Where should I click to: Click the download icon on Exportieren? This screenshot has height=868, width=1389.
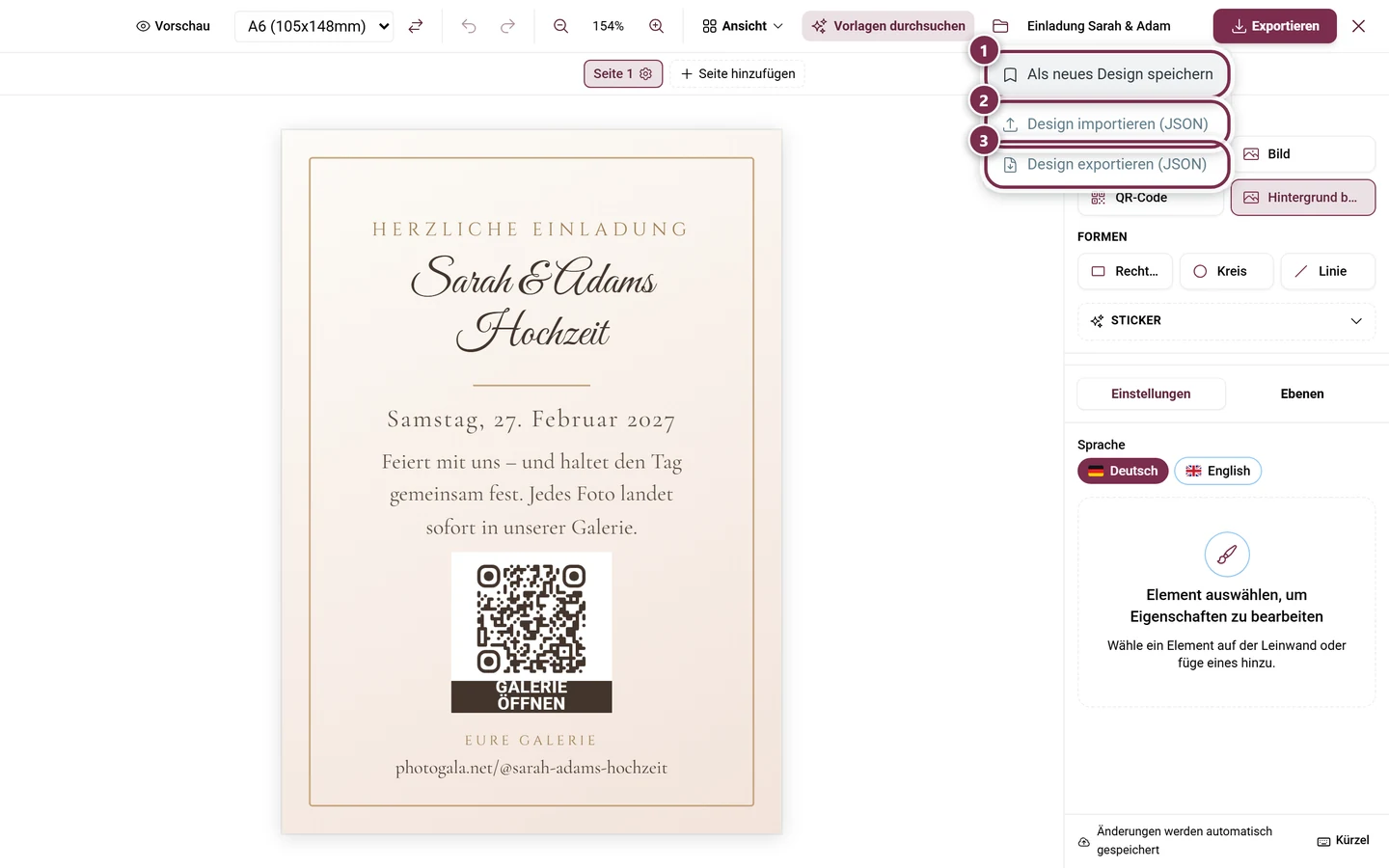point(1239,26)
